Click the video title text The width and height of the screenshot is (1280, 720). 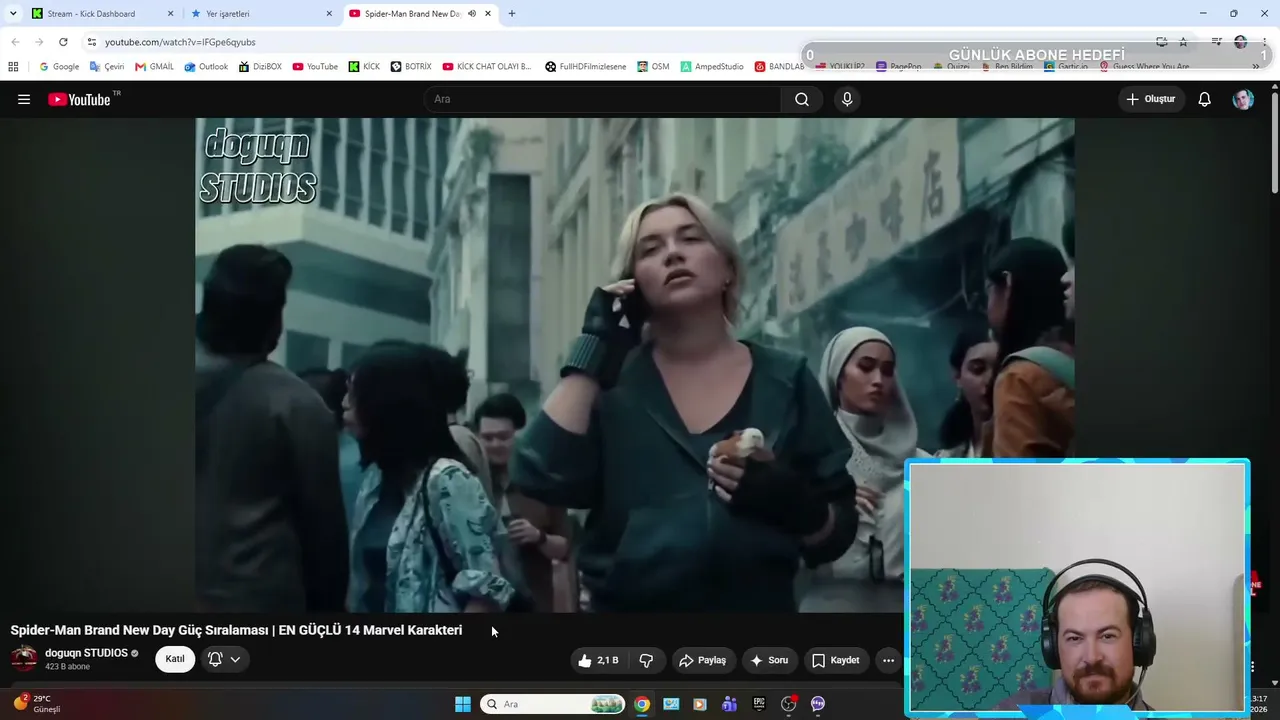[x=236, y=630]
